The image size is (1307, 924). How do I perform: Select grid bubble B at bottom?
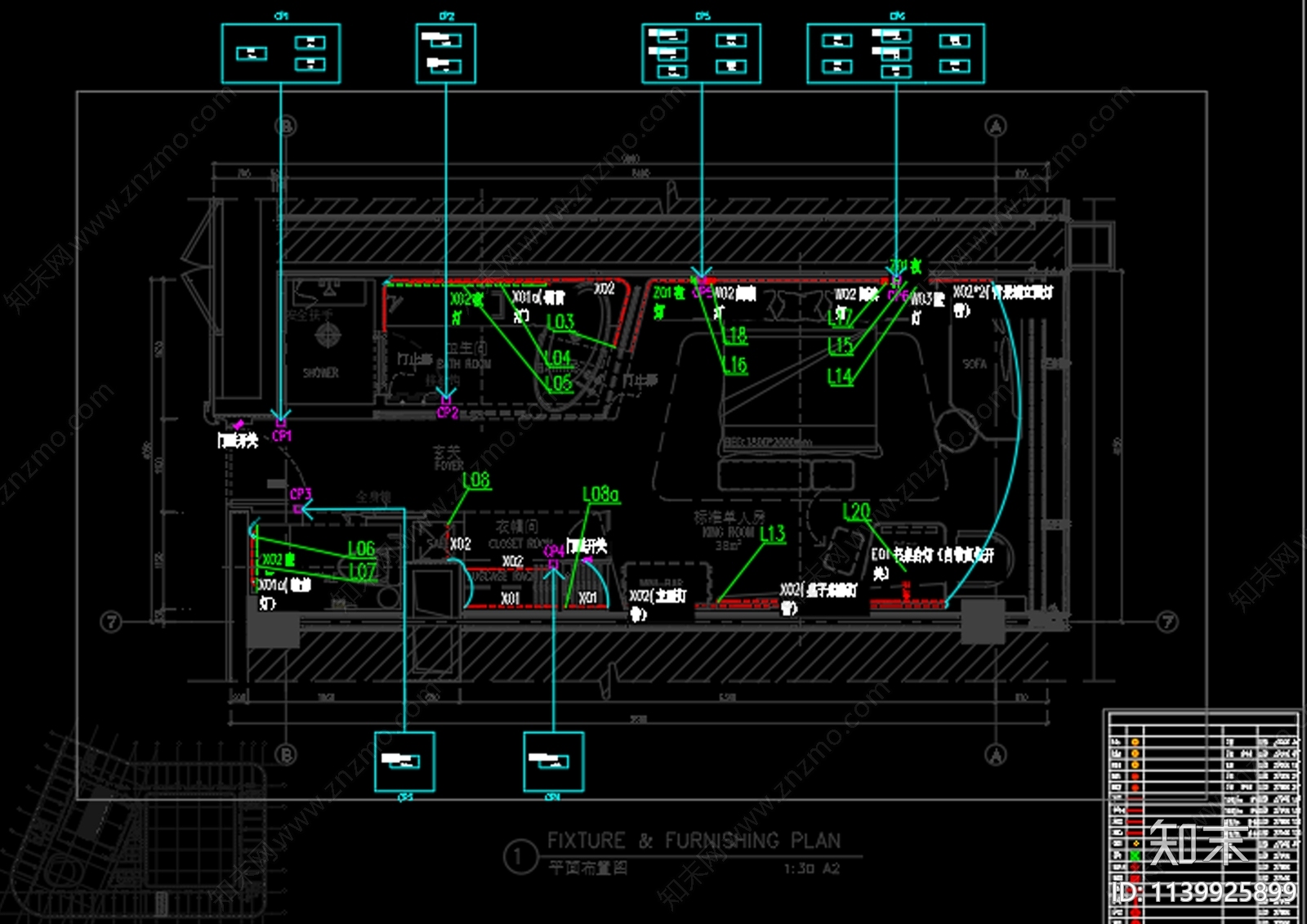285,754
